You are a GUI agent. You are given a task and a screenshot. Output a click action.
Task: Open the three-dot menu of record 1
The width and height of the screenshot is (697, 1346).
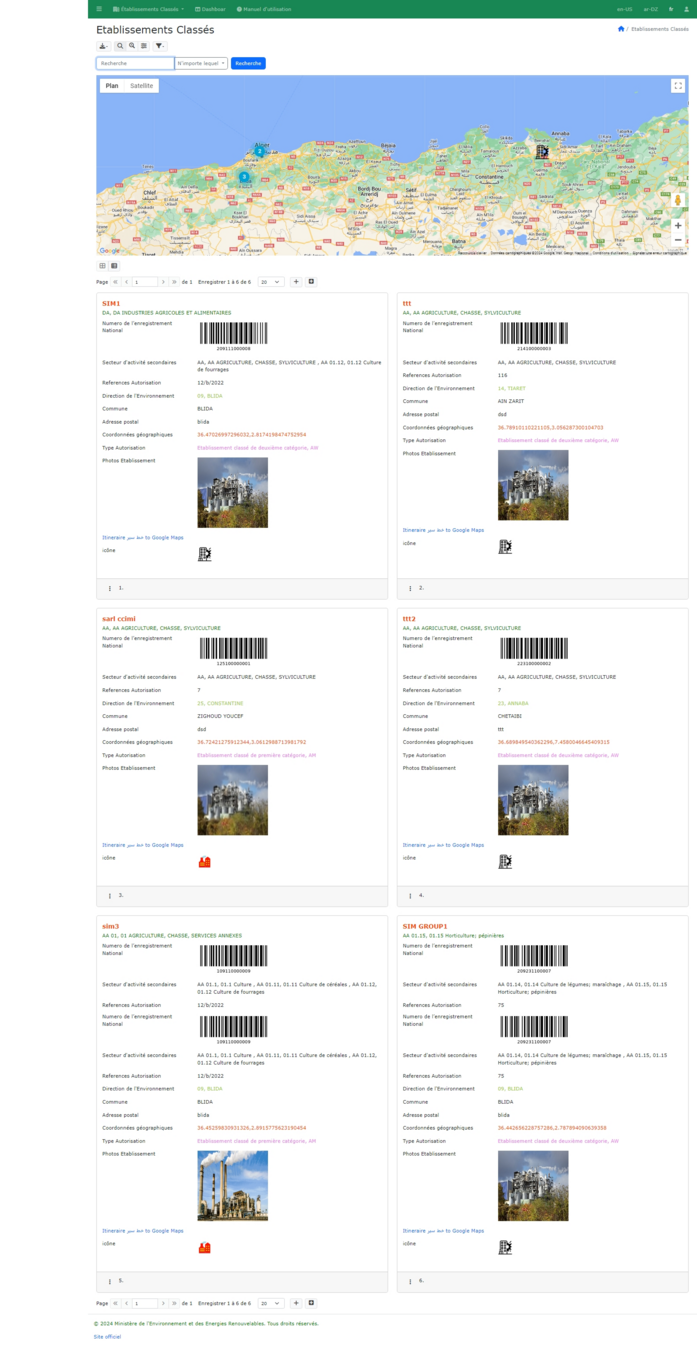pyautogui.click(x=110, y=588)
